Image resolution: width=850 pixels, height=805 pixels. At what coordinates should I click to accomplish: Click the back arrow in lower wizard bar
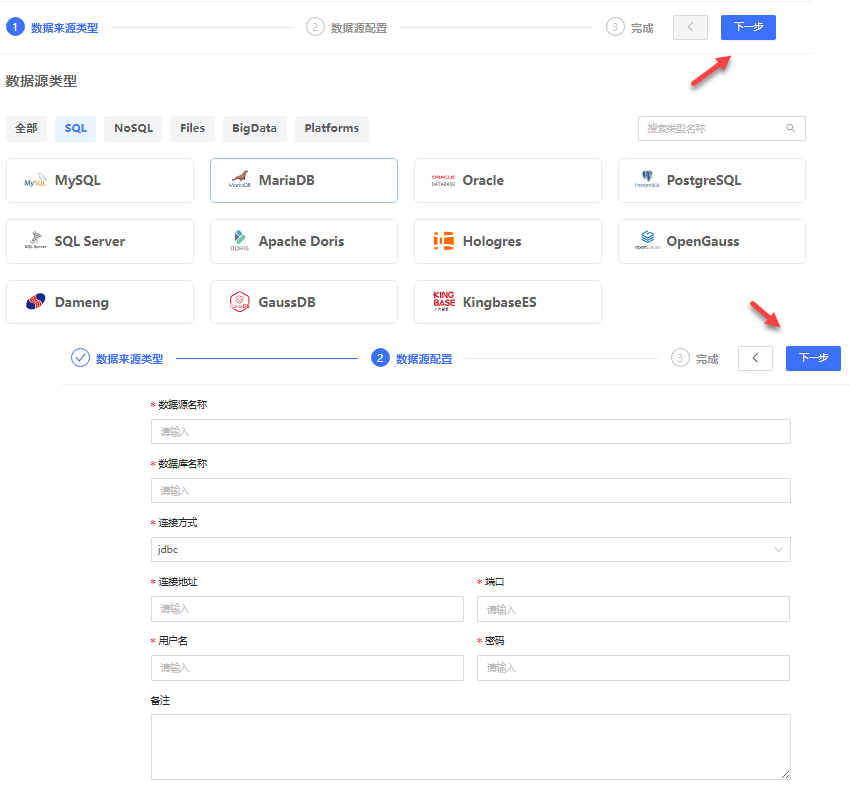pyautogui.click(x=755, y=358)
